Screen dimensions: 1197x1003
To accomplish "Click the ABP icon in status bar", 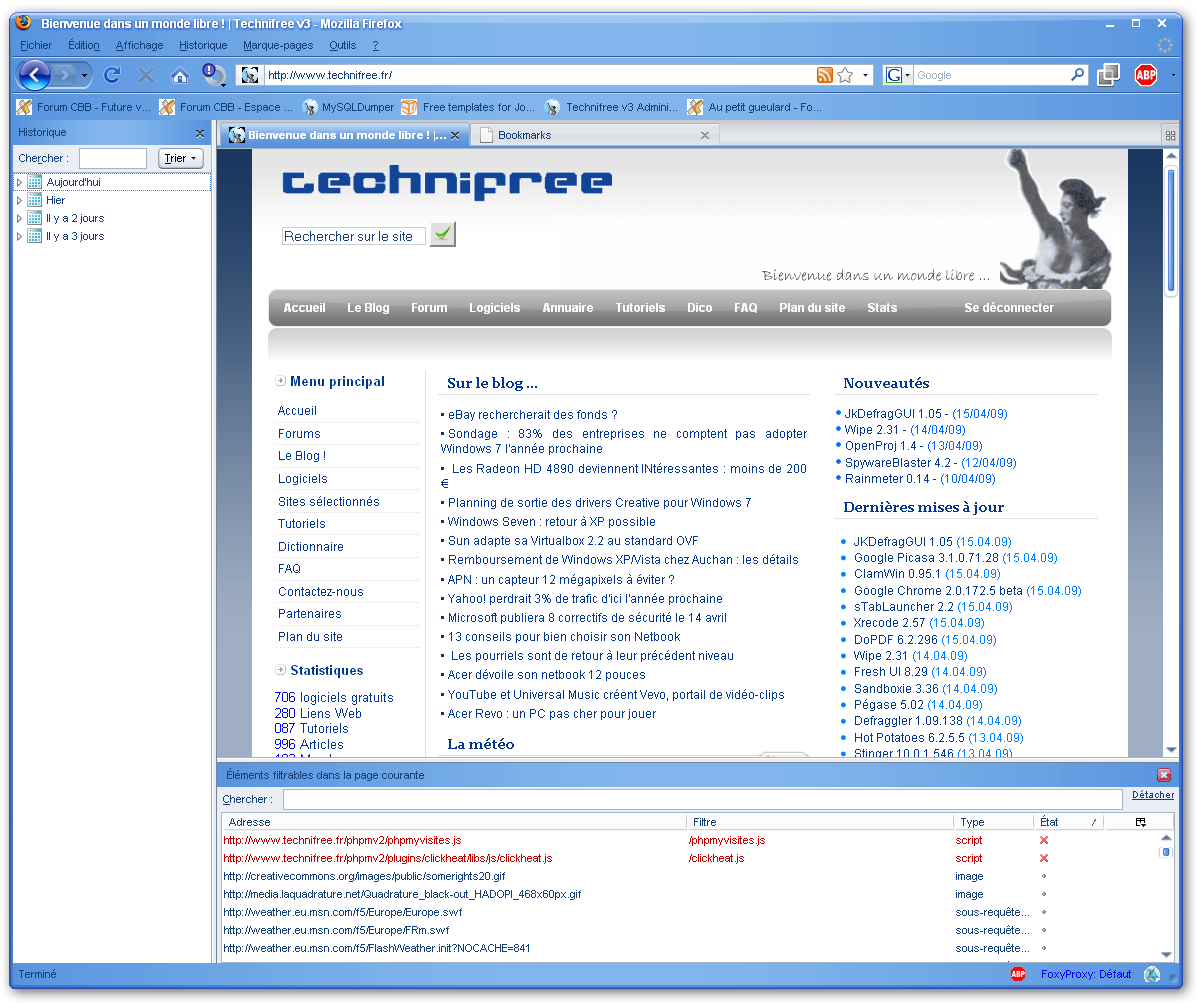I will [1018, 974].
